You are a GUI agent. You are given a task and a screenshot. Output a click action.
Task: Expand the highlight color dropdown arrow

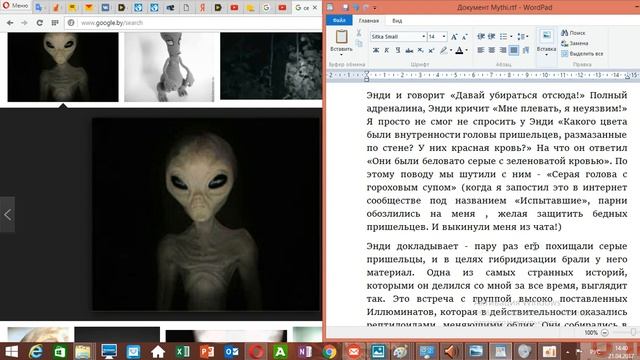(451, 50)
